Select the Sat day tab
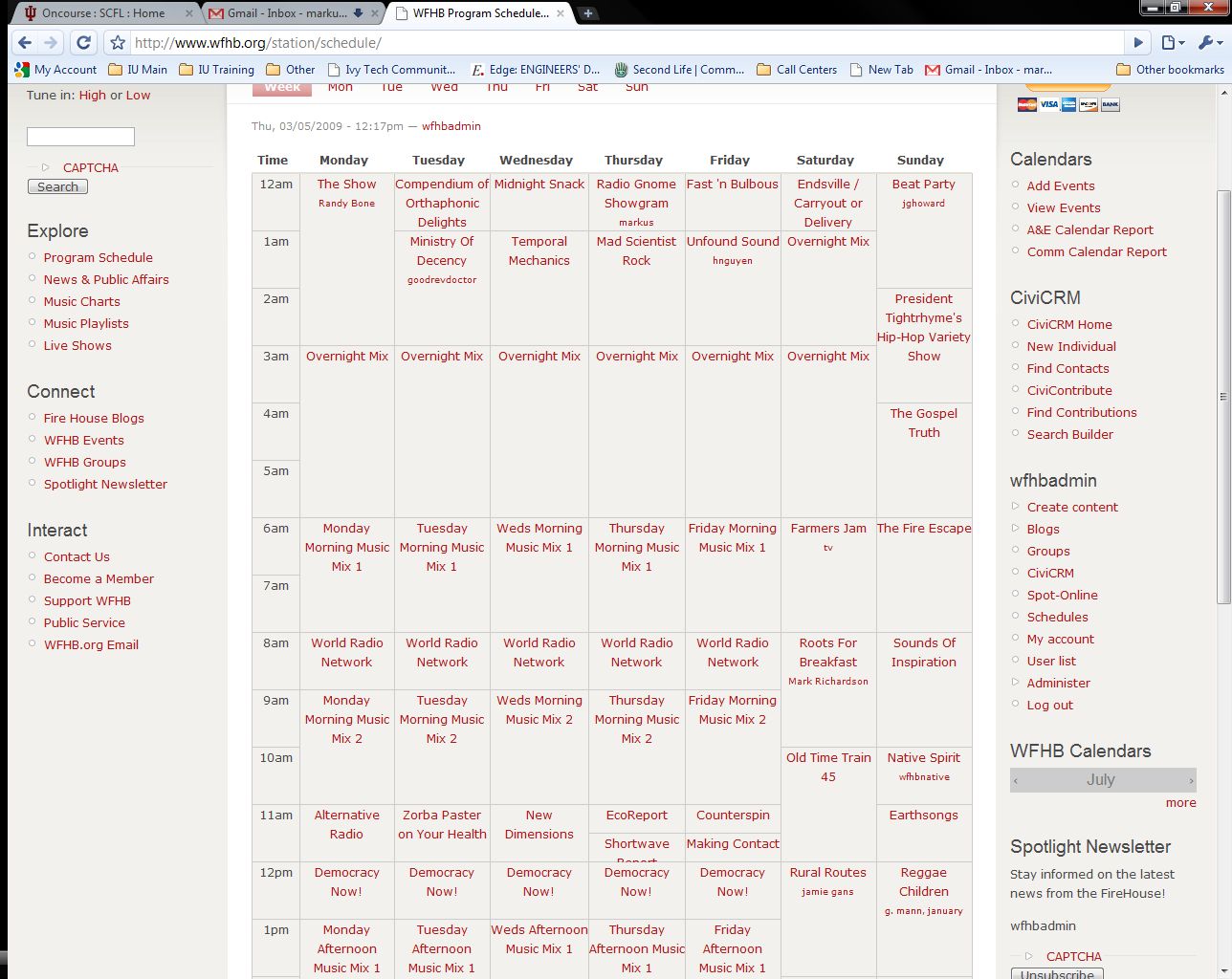Image resolution: width=1232 pixels, height=979 pixels. tap(587, 87)
